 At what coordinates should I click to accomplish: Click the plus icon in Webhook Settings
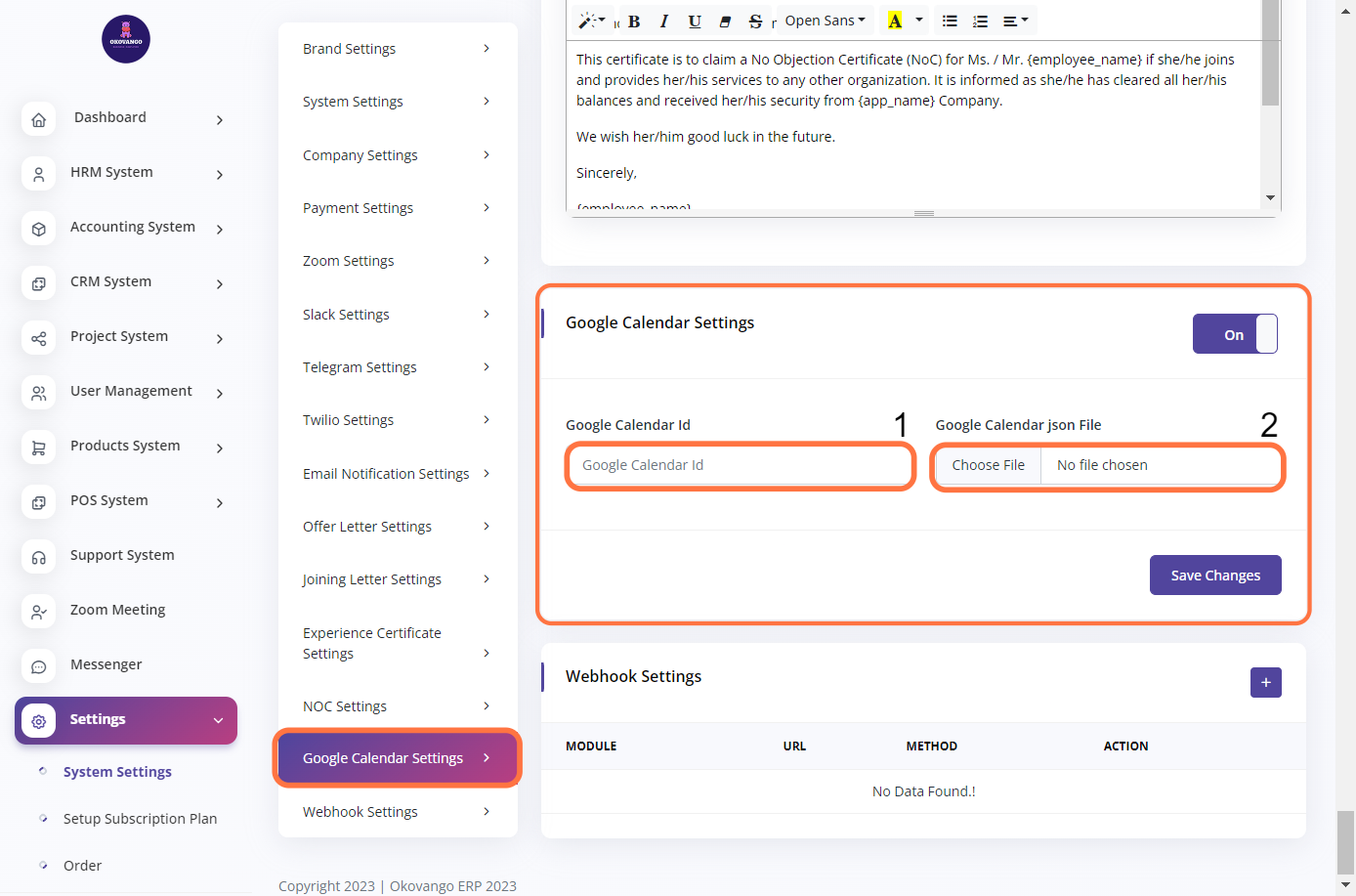(1265, 682)
